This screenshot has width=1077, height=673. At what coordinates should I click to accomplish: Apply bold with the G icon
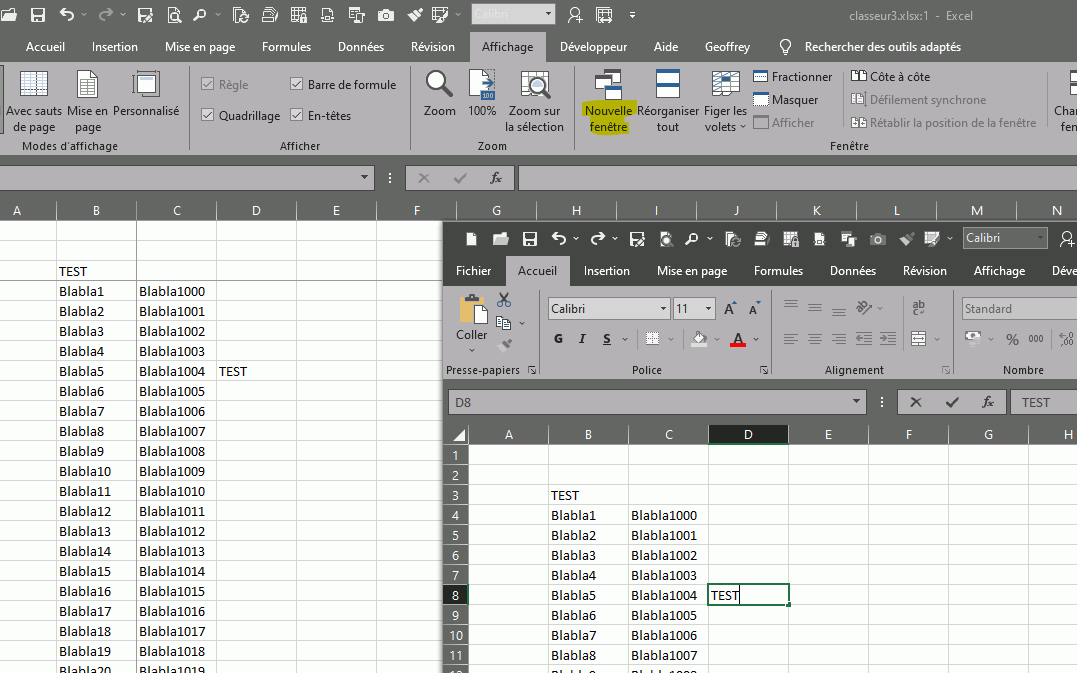[558, 339]
